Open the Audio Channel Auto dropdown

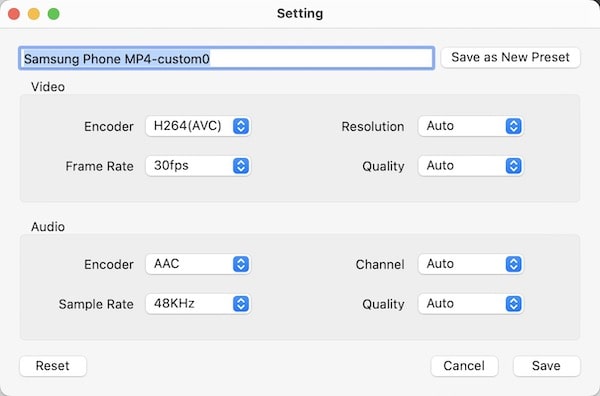pyautogui.click(x=471, y=264)
